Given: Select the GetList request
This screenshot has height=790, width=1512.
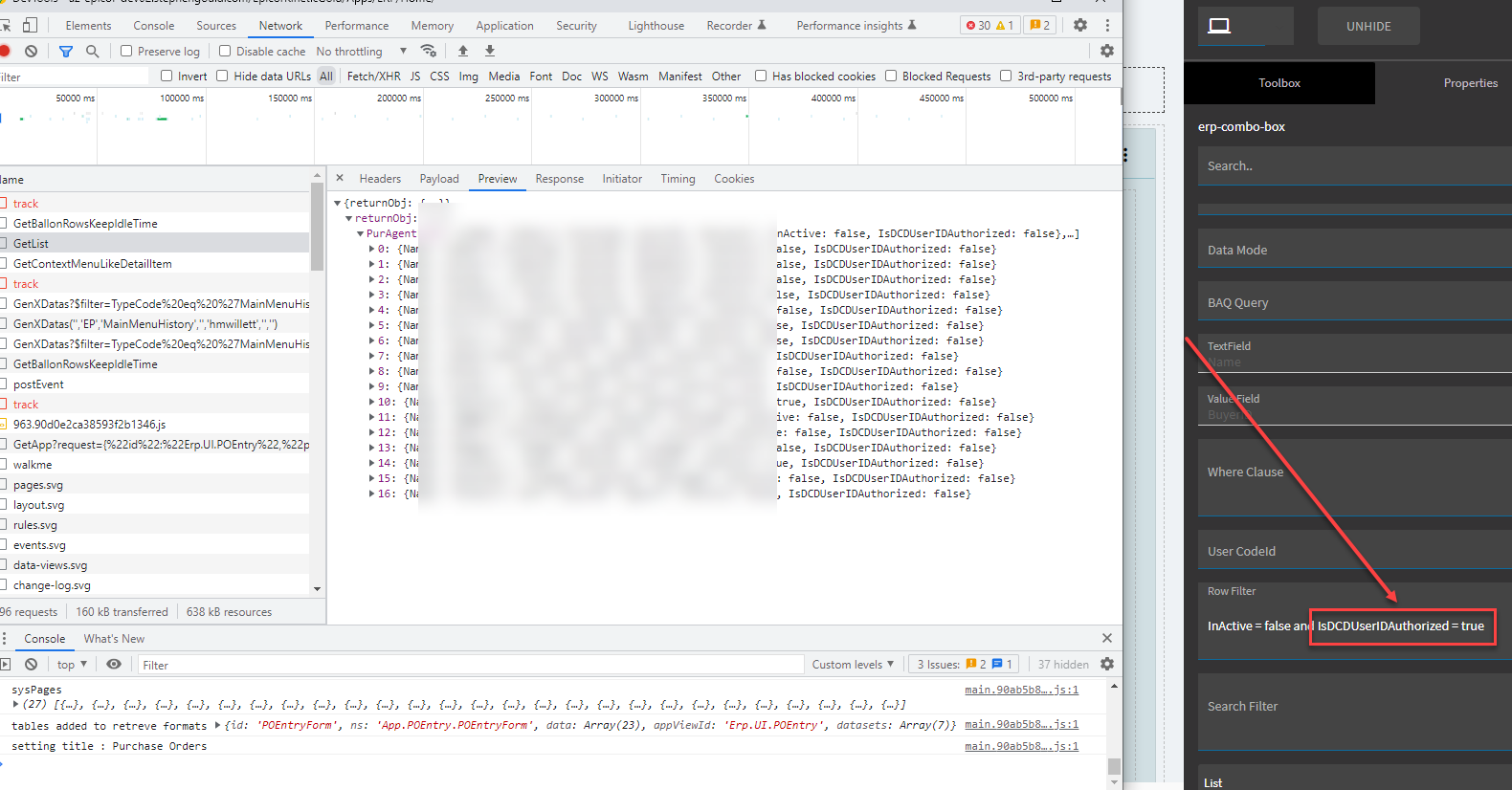Looking at the screenshot, I should [x=155, y=243].
